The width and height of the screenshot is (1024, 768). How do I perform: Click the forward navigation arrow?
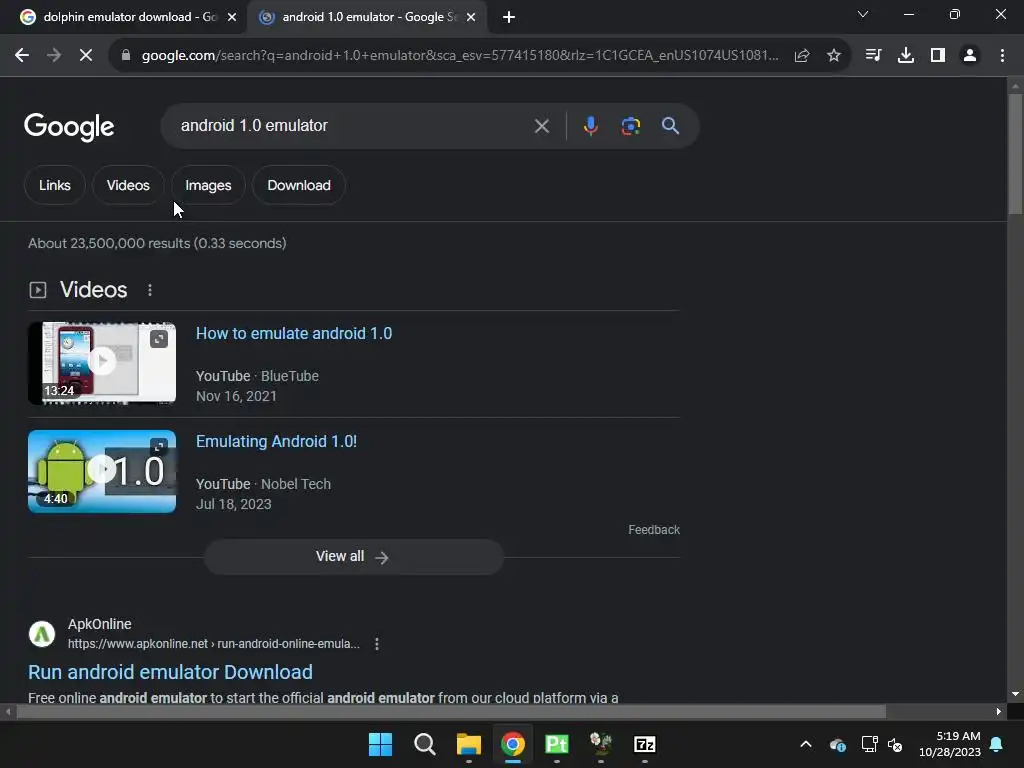[x=54, y=56]
